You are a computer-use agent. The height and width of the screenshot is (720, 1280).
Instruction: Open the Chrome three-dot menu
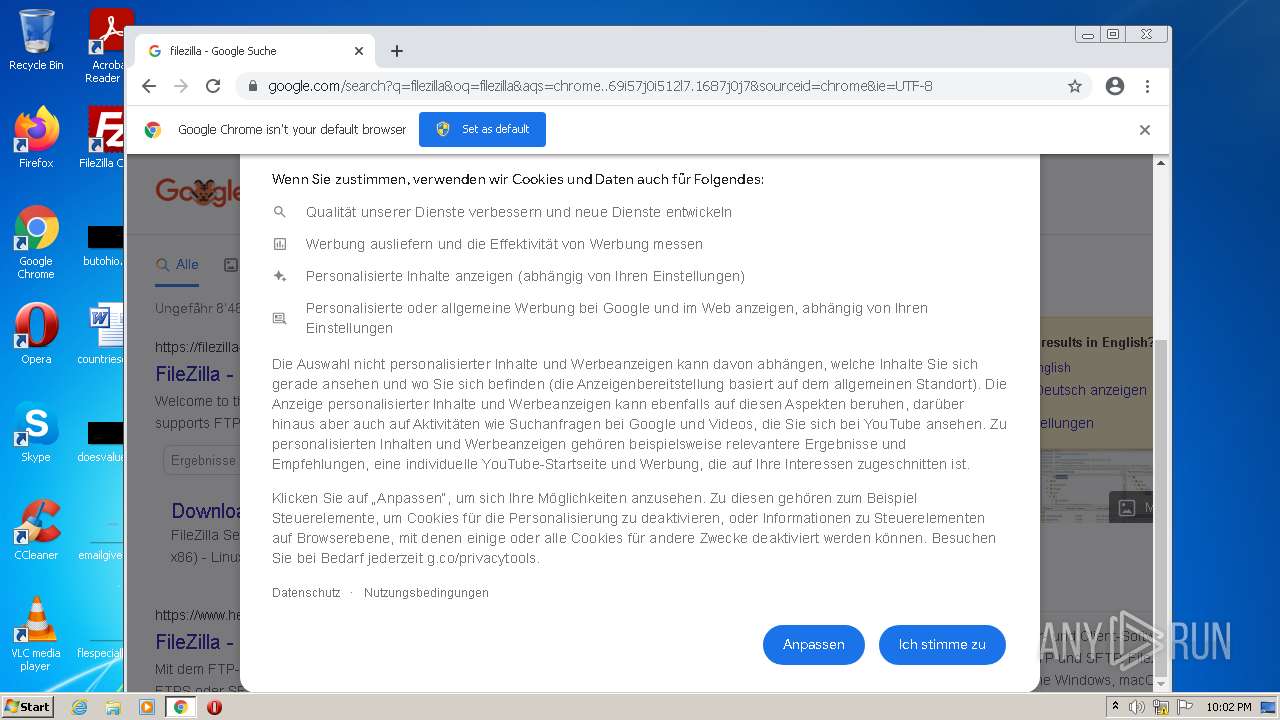[1148, 86]
